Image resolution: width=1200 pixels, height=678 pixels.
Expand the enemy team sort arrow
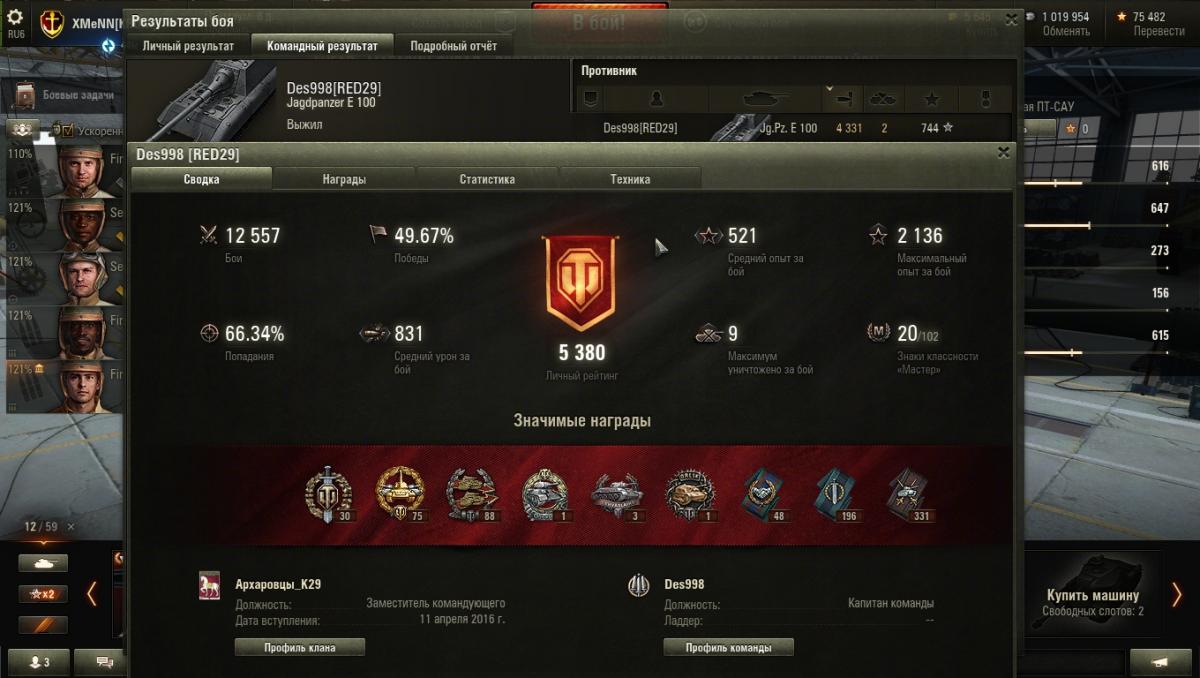point(829,90)
